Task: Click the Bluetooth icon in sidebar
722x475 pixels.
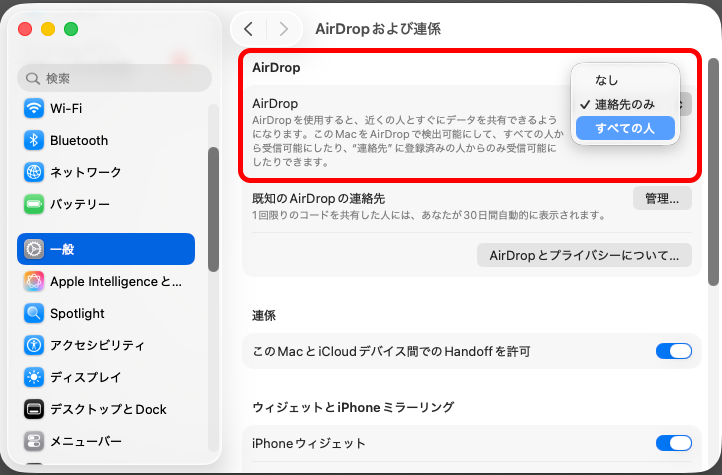Action: [34, 140]
